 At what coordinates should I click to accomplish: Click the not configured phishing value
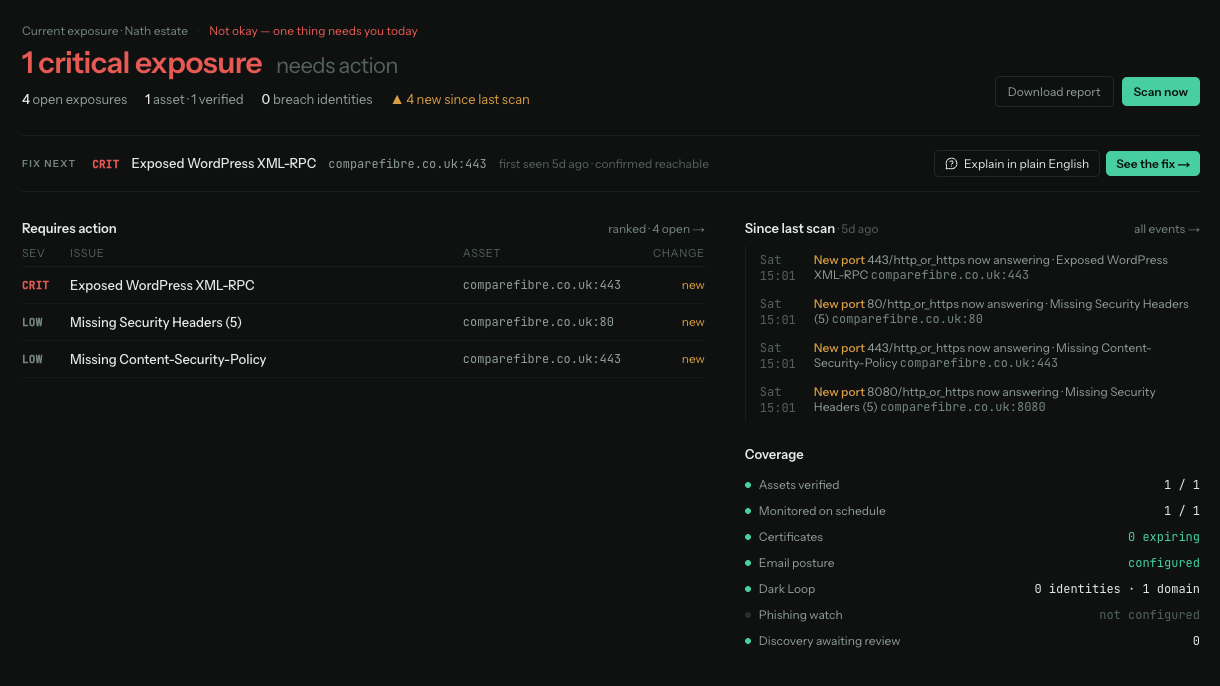pos(1149,615)
